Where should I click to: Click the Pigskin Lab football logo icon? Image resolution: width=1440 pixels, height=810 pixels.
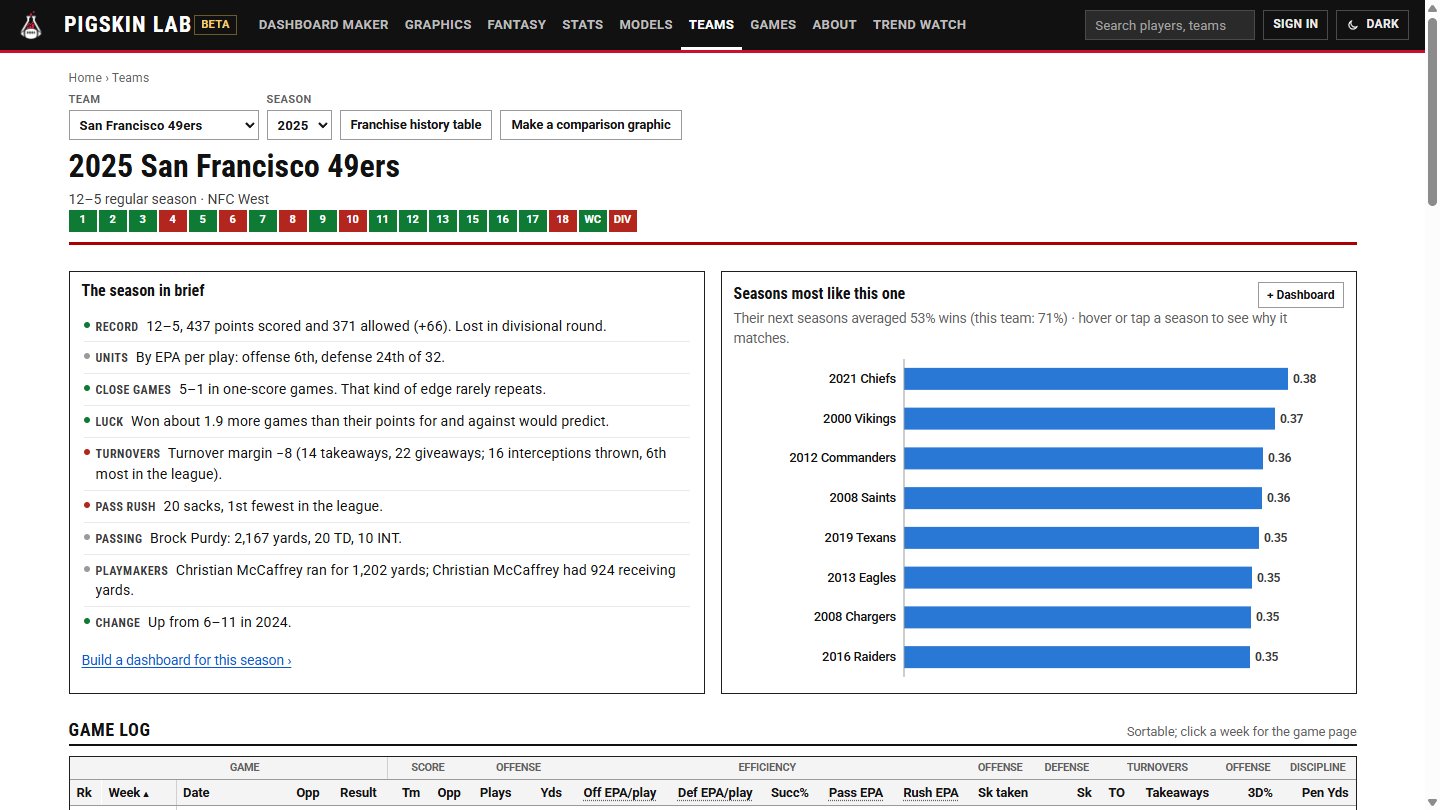(32, 25)
